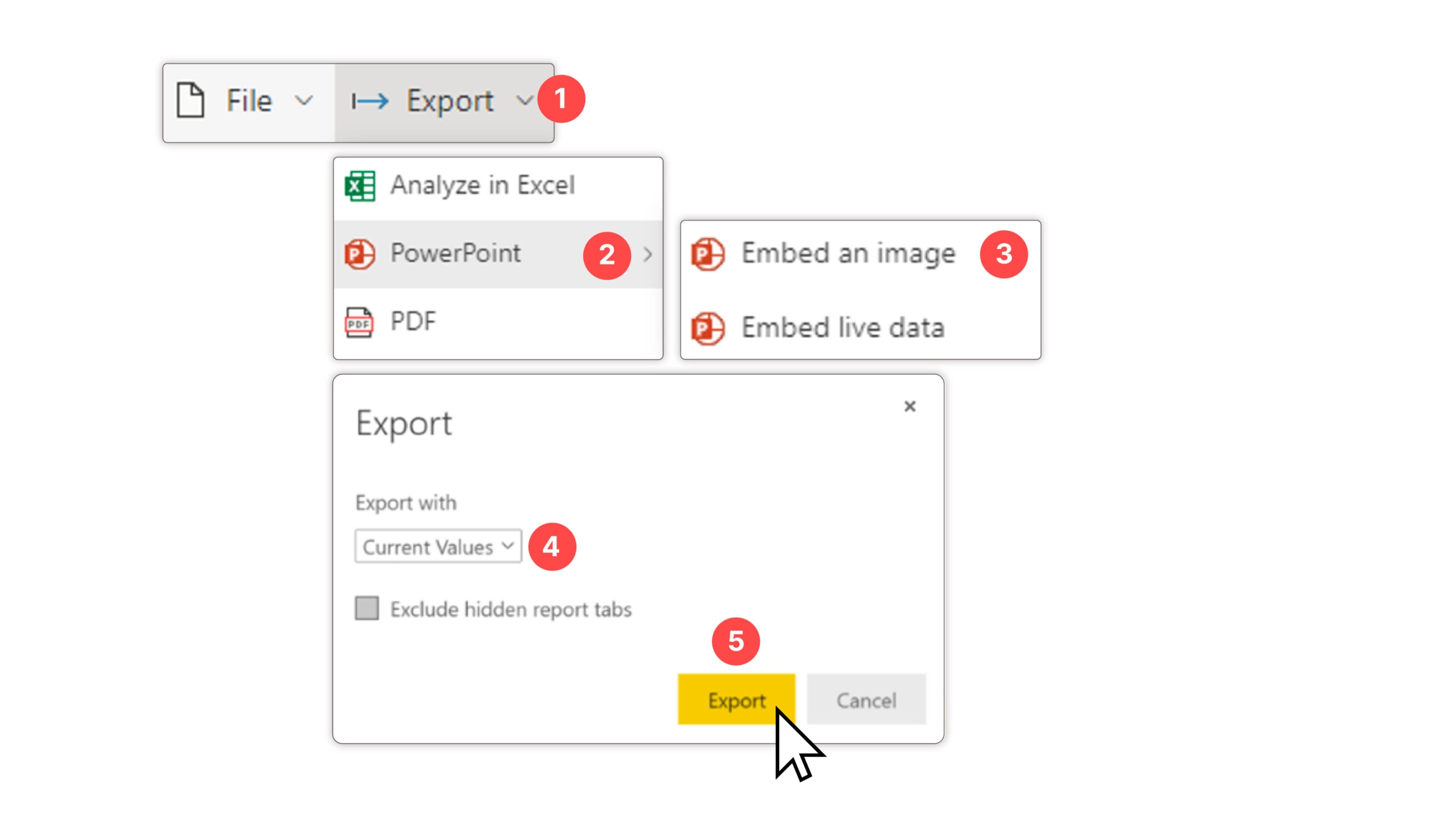Click the close X button on Export dialog

(x=910, y=407)
